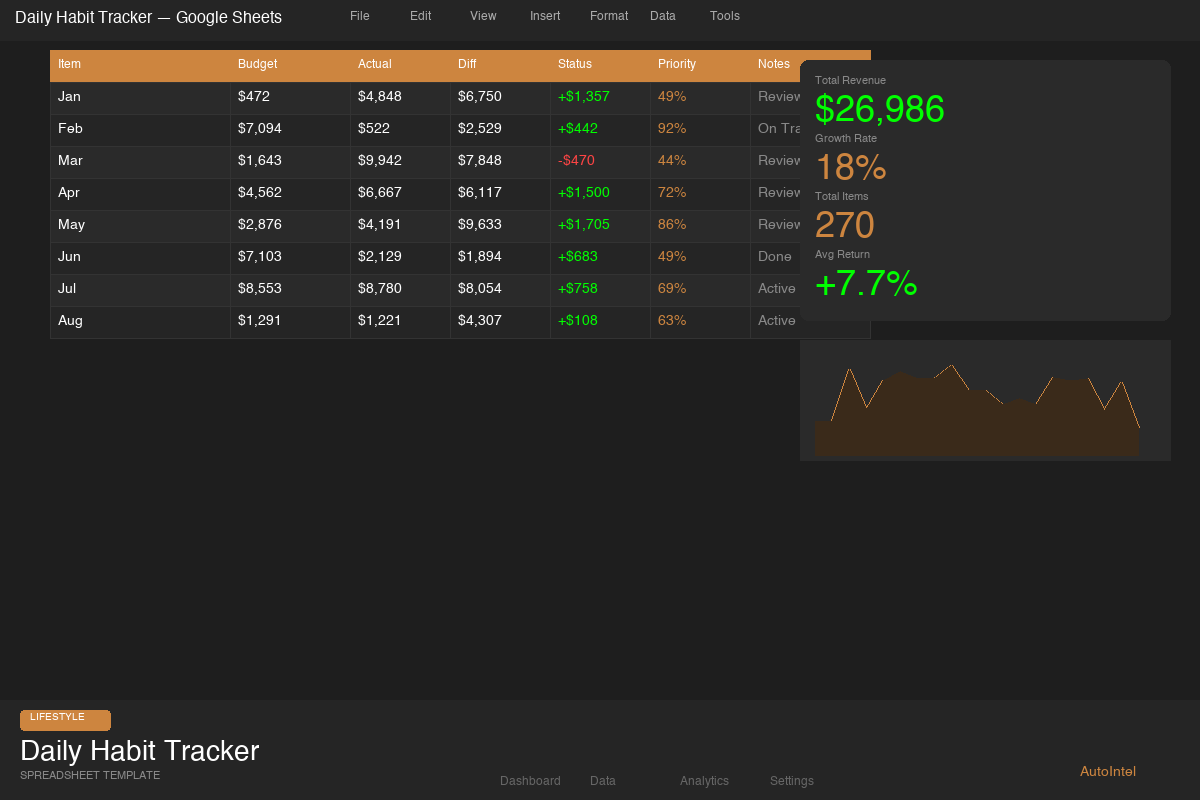The width and height of the screenshot is (1200, 800).
Task: Click the Budget column header
Action: pos(290,66)
